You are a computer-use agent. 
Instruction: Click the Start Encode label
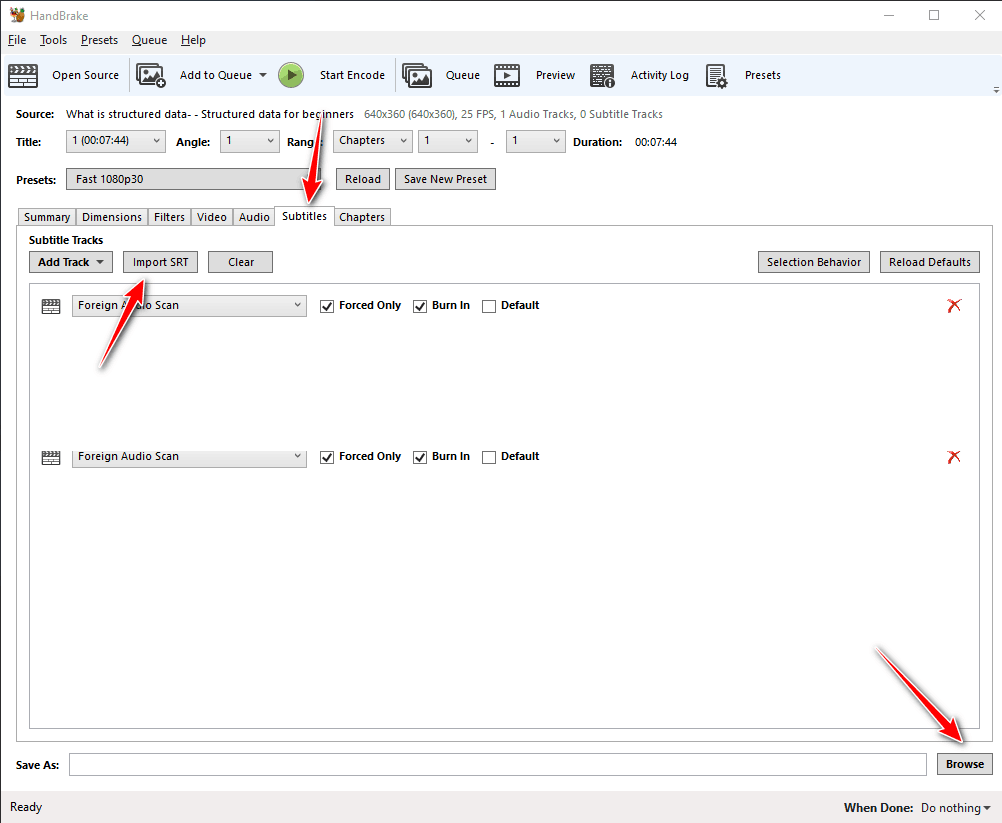click(x=352, y=75)
